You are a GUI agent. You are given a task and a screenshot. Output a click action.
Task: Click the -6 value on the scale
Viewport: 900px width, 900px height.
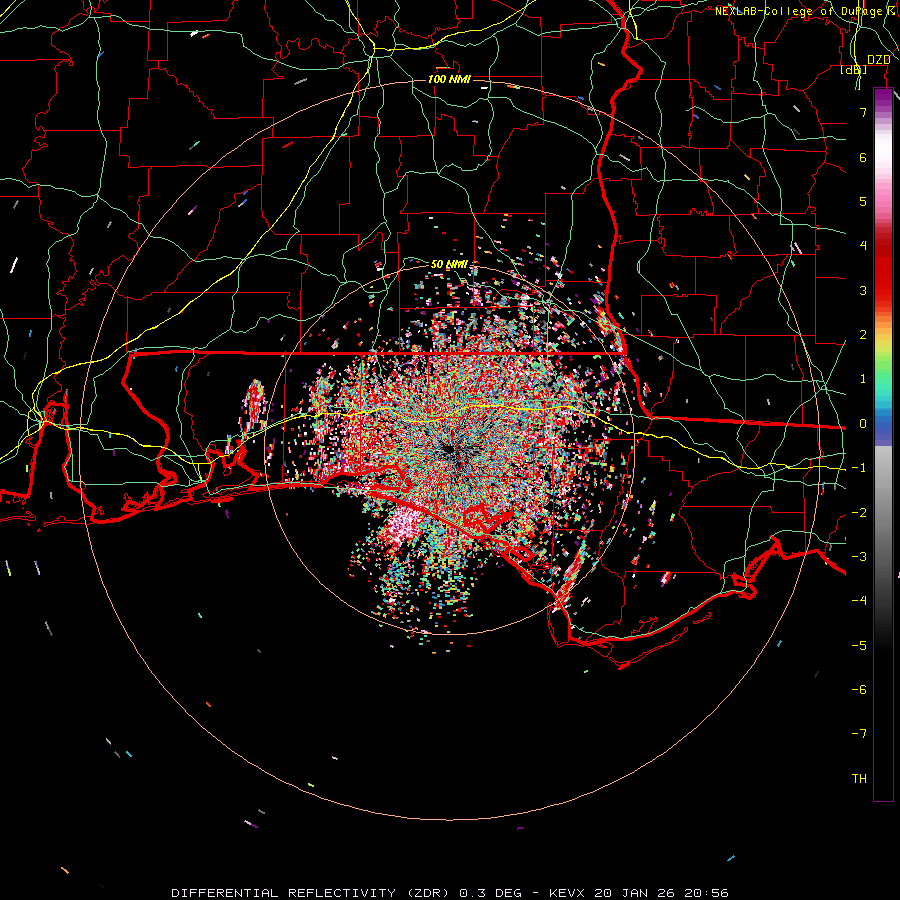(x=859, y=690)
